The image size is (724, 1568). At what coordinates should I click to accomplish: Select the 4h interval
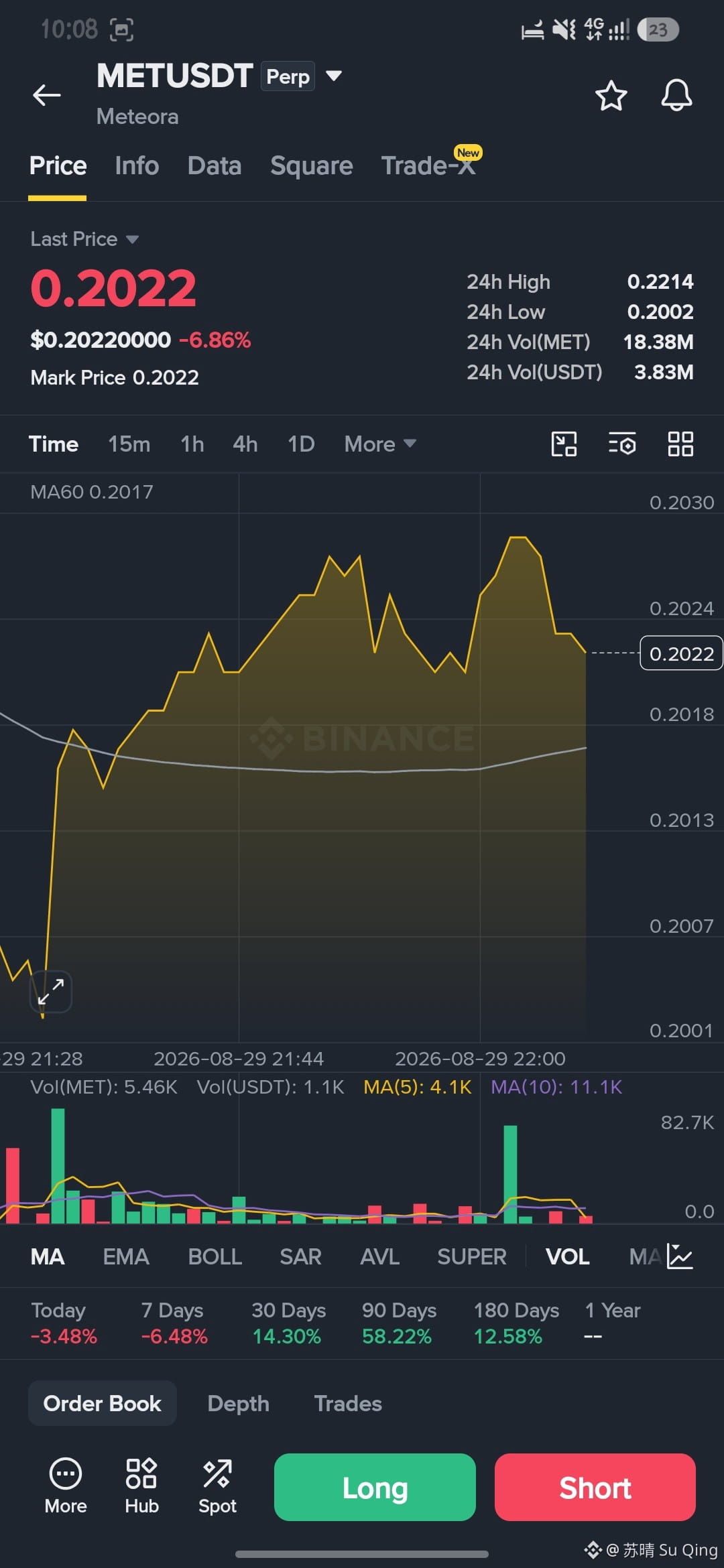click(x=245, y=444)
